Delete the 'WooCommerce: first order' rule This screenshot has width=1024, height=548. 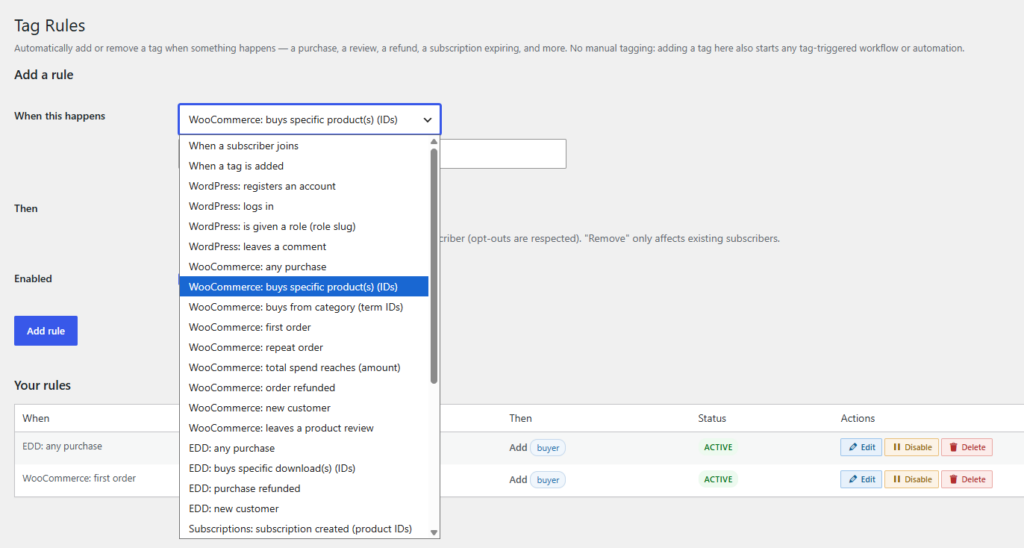(x=967, y=479)
